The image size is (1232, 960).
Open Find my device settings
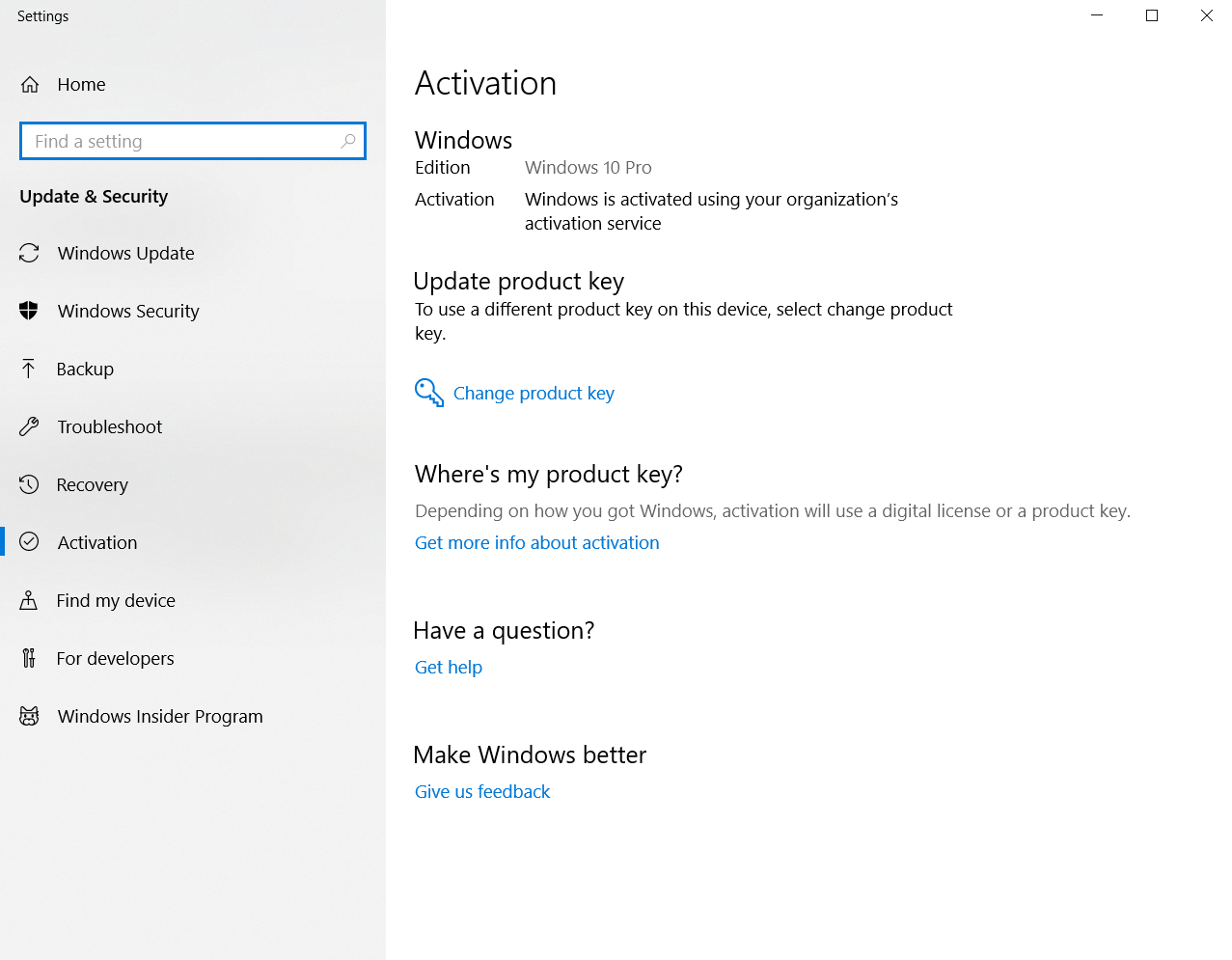point(193,600)
